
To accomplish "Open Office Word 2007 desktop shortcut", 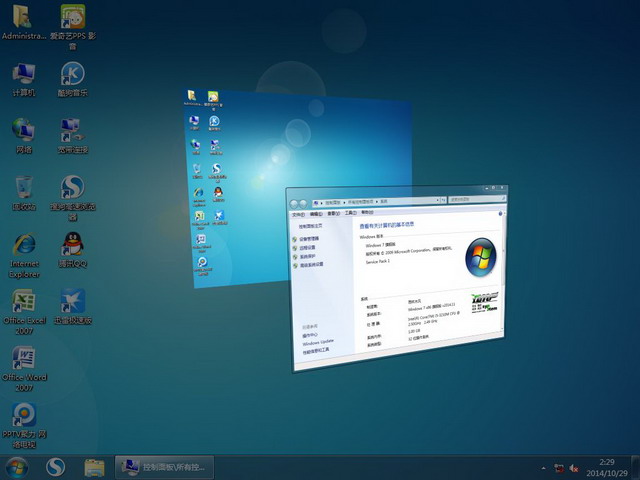I will click(23, 359).
